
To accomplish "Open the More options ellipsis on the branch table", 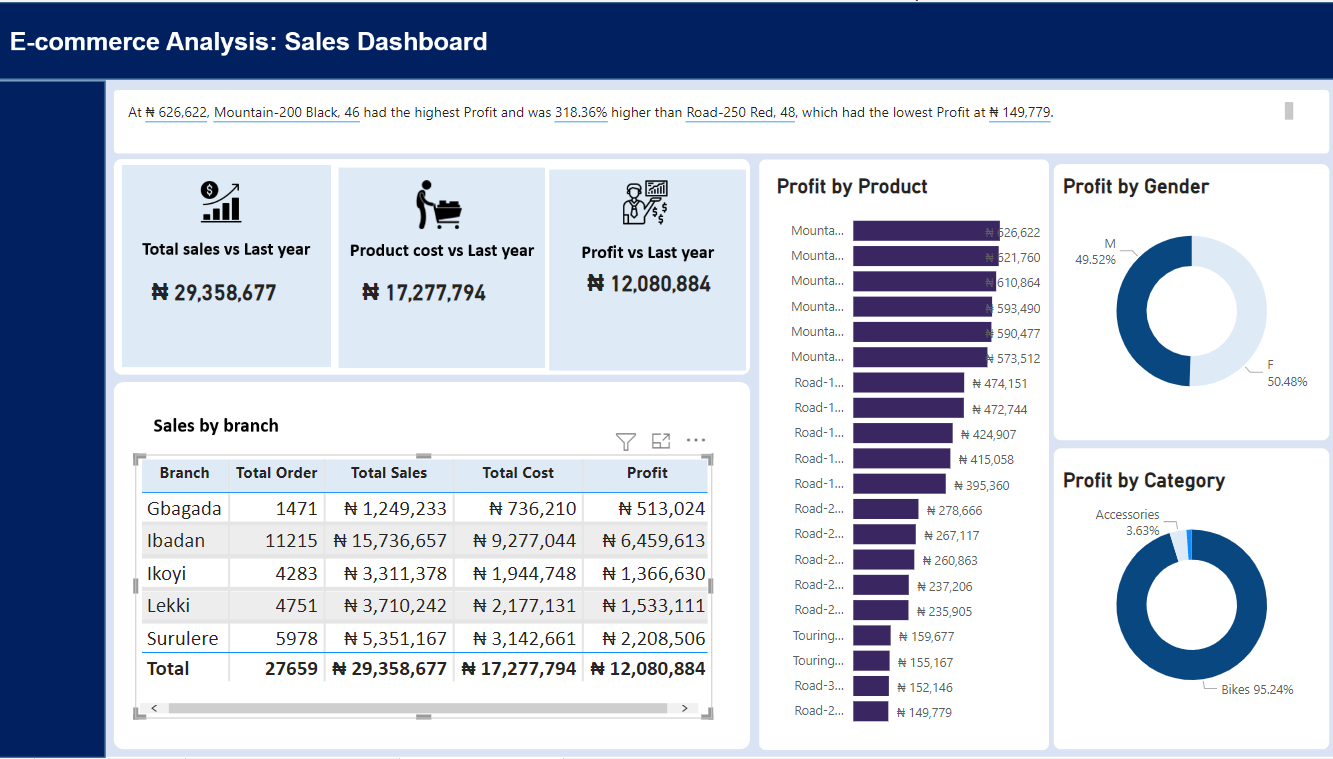I will (696, 440).
